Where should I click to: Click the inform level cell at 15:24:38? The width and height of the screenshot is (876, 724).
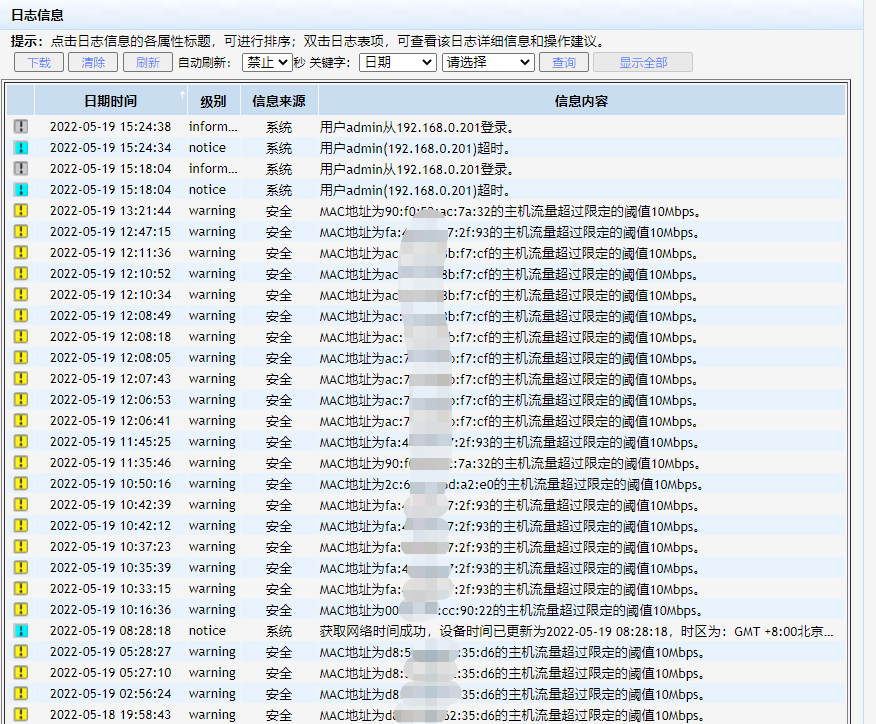click(x=213, y=127)
